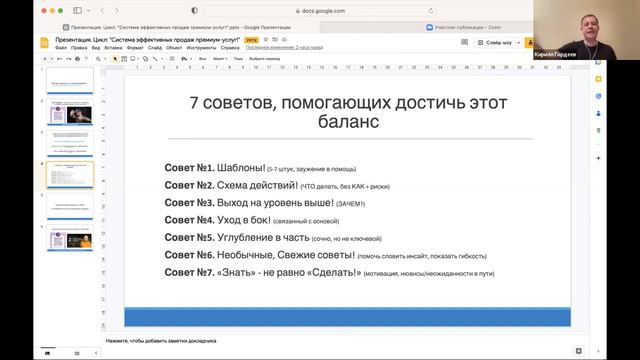Click the speaker notes field

(x=345, y=341)
